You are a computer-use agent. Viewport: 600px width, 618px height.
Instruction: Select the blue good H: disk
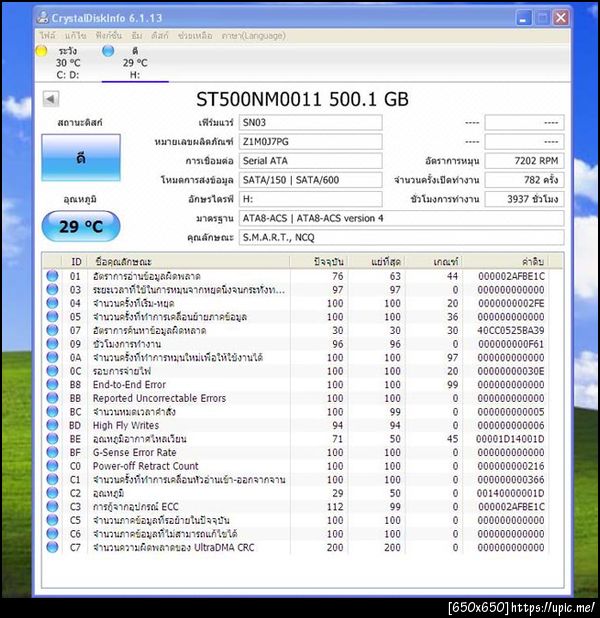coord(135,63)
